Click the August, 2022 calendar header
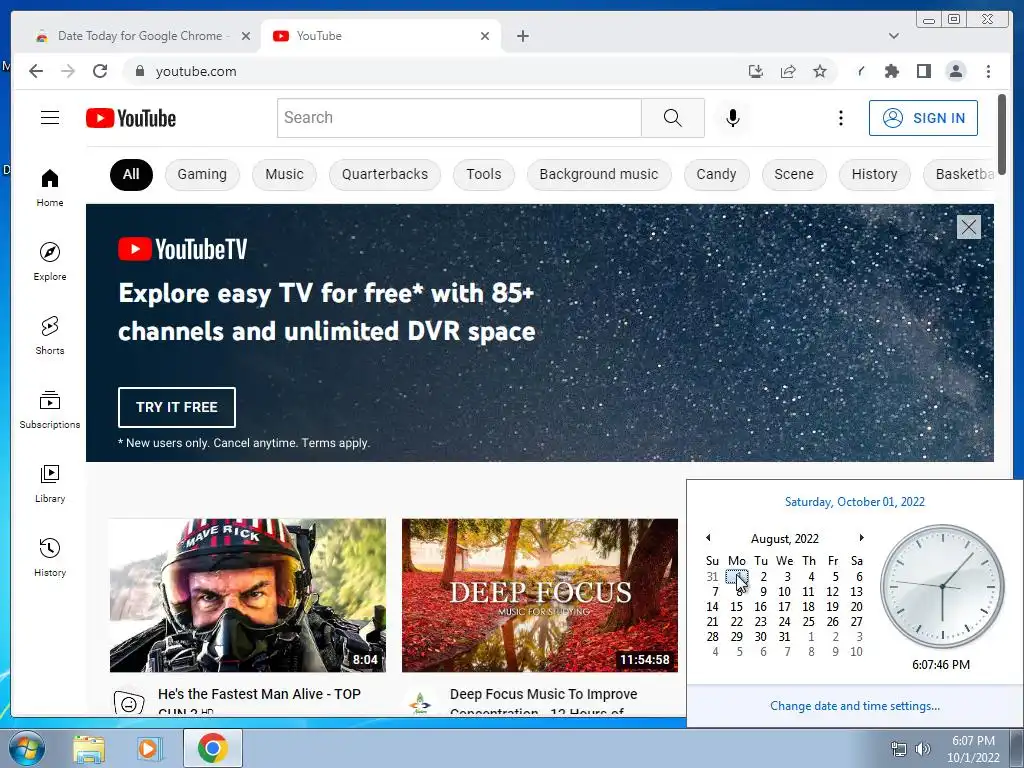Image resolution: width=1024 pixels, height=768 pixels. tap(784, 539)
